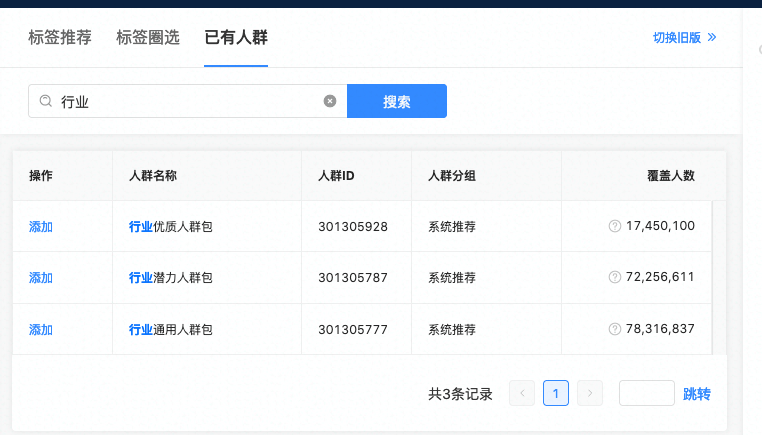This screenshot has width=762, height=435.
Task: Click the 人群ID column header
Action: pos(336,175)
